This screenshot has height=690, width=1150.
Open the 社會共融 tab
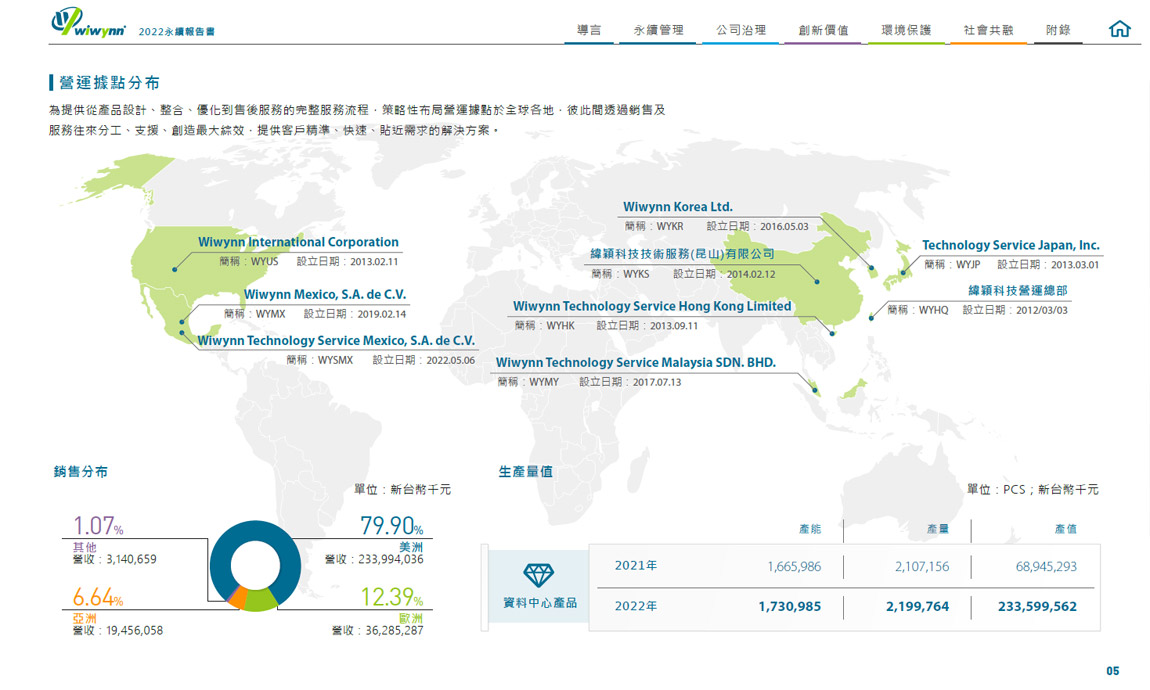click(988, 30)
